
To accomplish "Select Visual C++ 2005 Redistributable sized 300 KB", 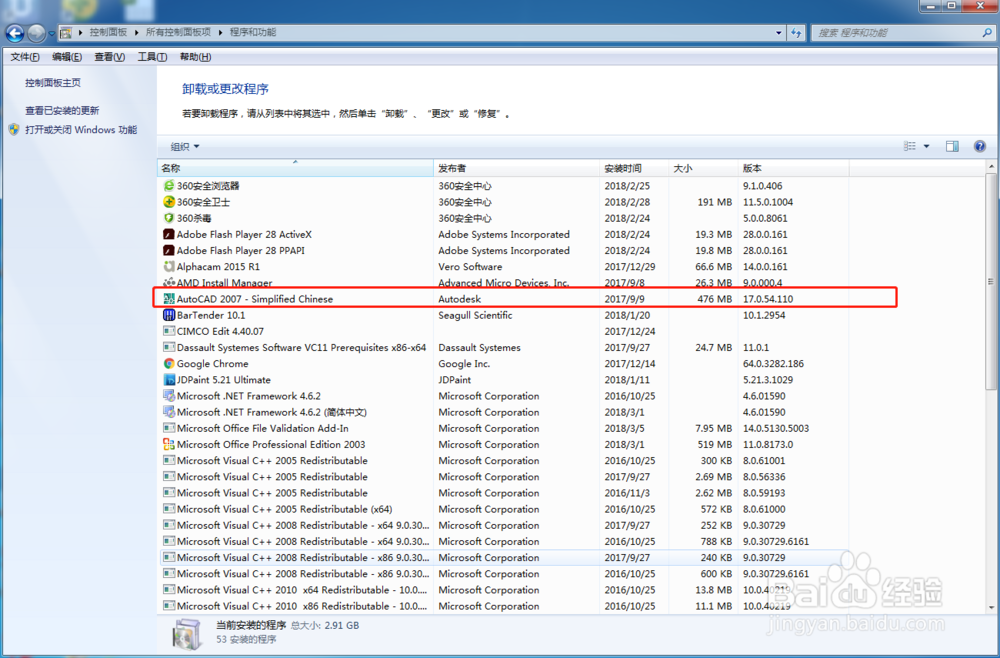I will (503, 460).
